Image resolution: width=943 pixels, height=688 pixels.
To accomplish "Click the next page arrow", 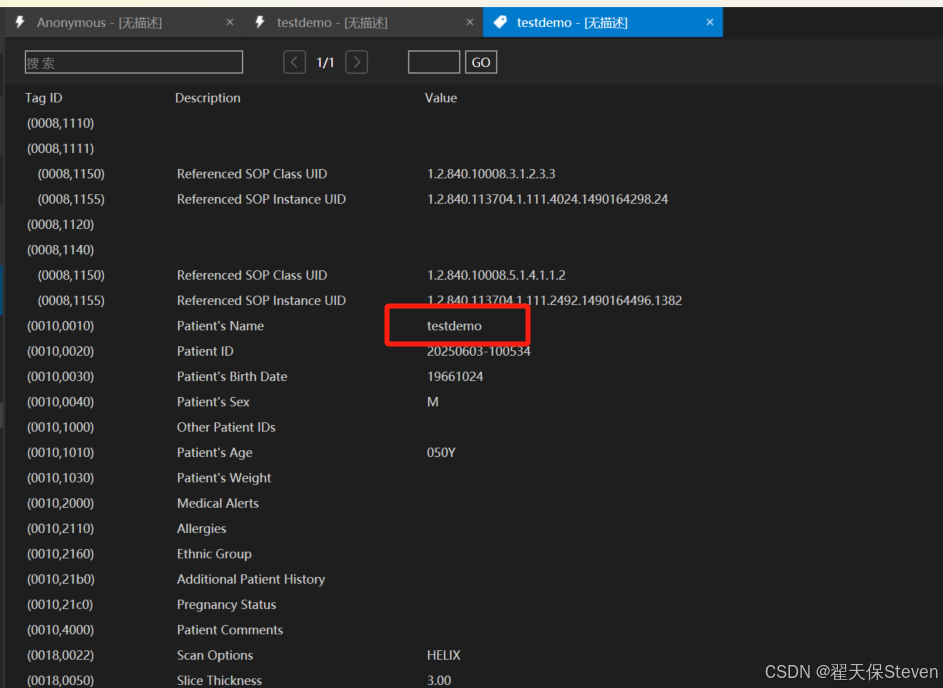I will point(356,61).
